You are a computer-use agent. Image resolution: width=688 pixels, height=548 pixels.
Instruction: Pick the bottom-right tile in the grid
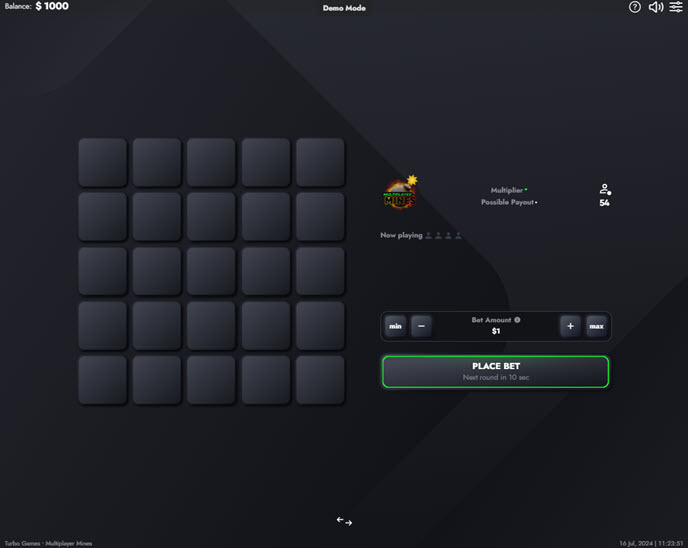coord(319,379)
